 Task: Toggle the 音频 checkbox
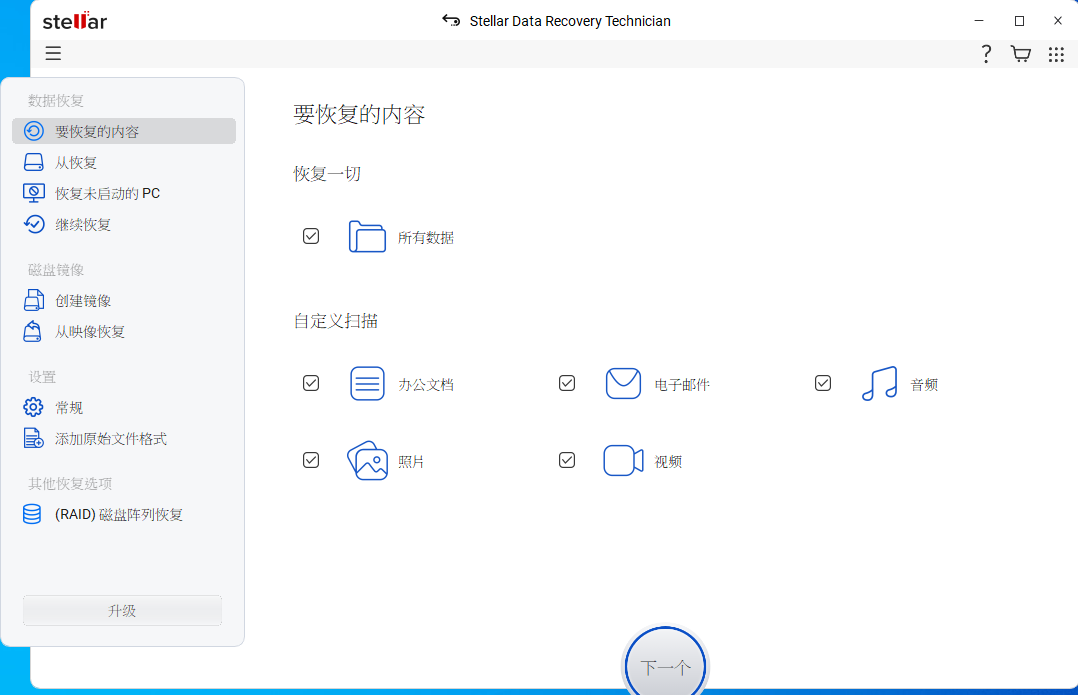tap(823, 383)
